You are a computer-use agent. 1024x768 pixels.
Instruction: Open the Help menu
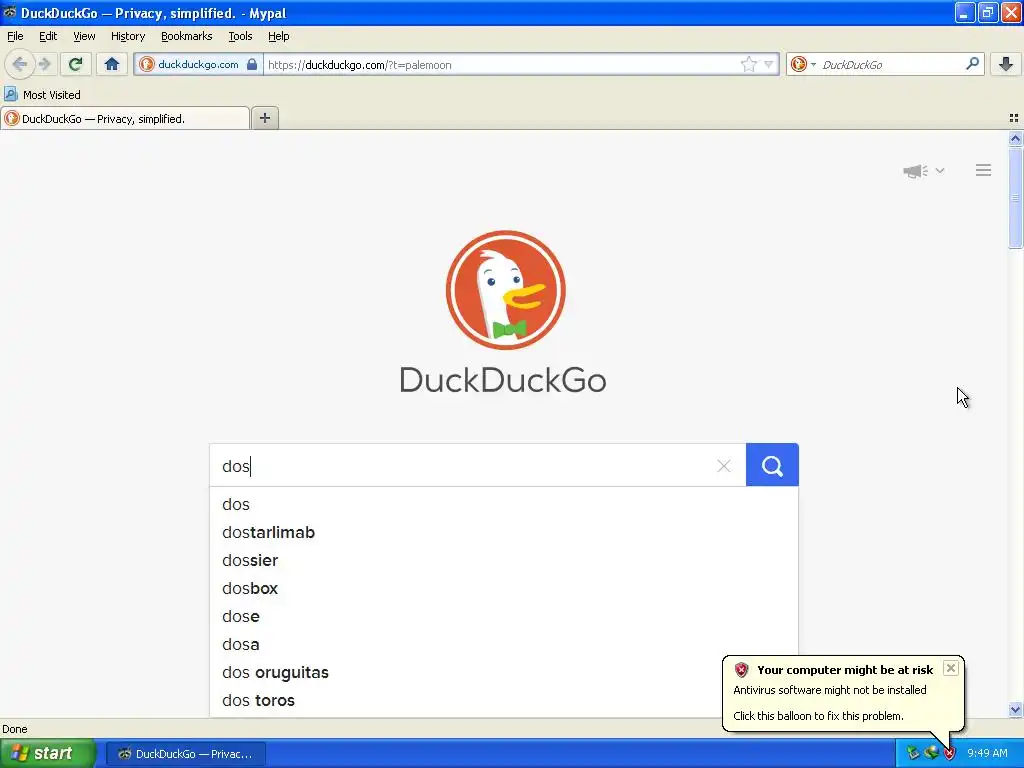[x=278, y=36]
